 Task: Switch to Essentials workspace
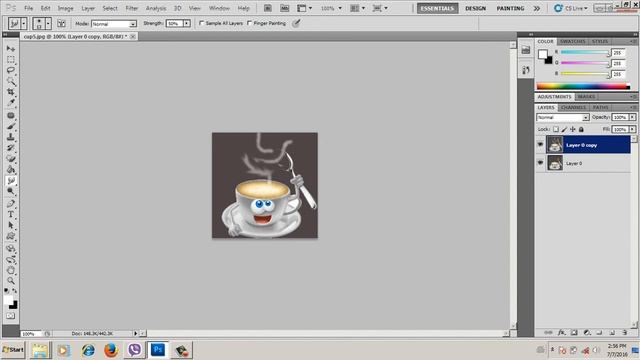click(x=437, y=8)
